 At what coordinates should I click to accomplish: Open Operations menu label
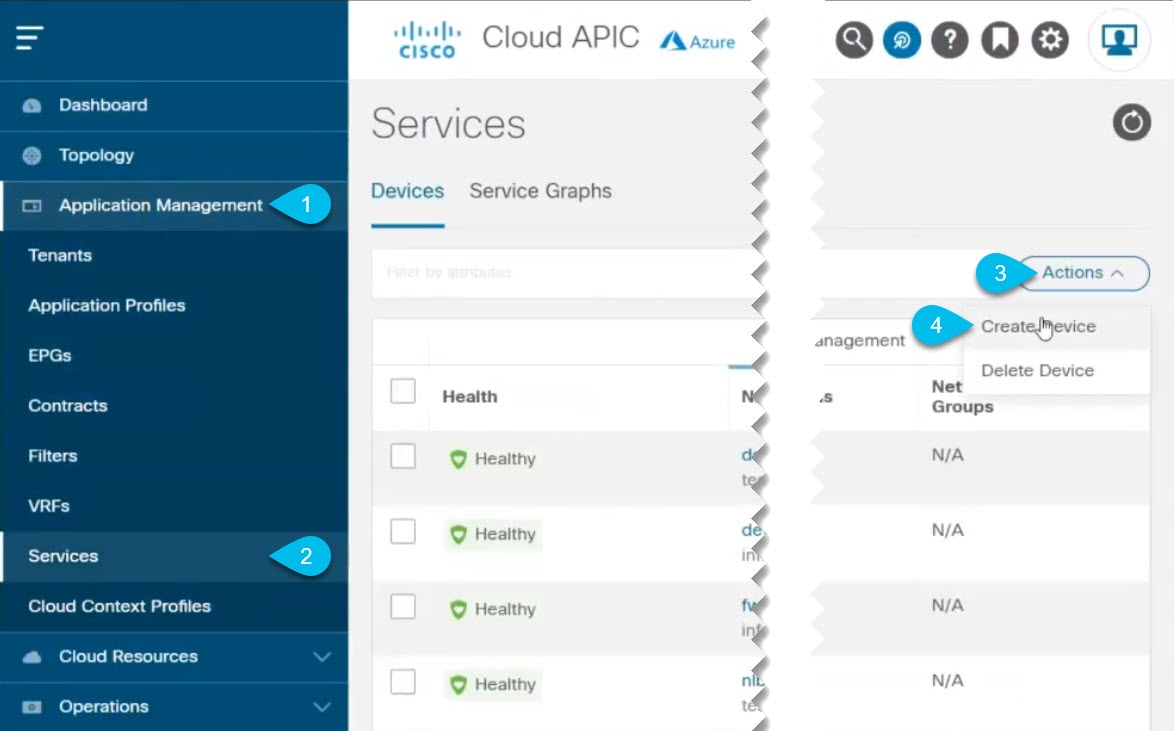click(x=103, y=707)
